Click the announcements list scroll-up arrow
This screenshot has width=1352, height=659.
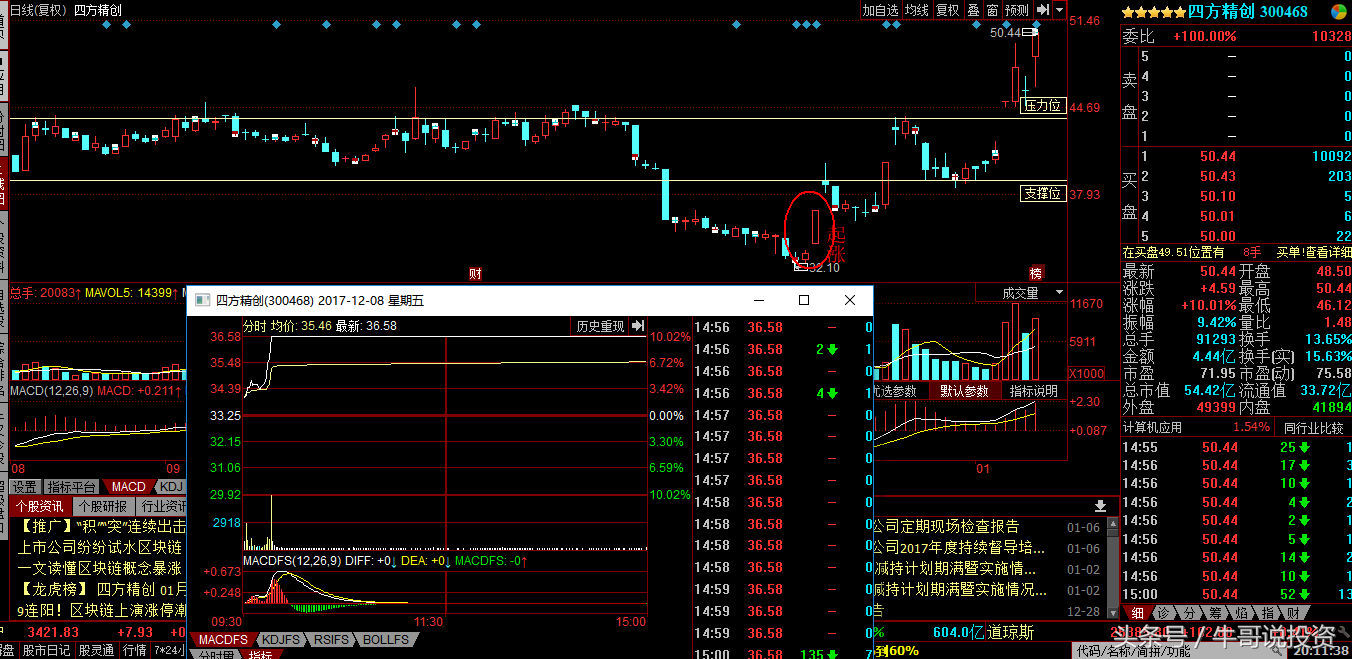tap(1113, 525)
